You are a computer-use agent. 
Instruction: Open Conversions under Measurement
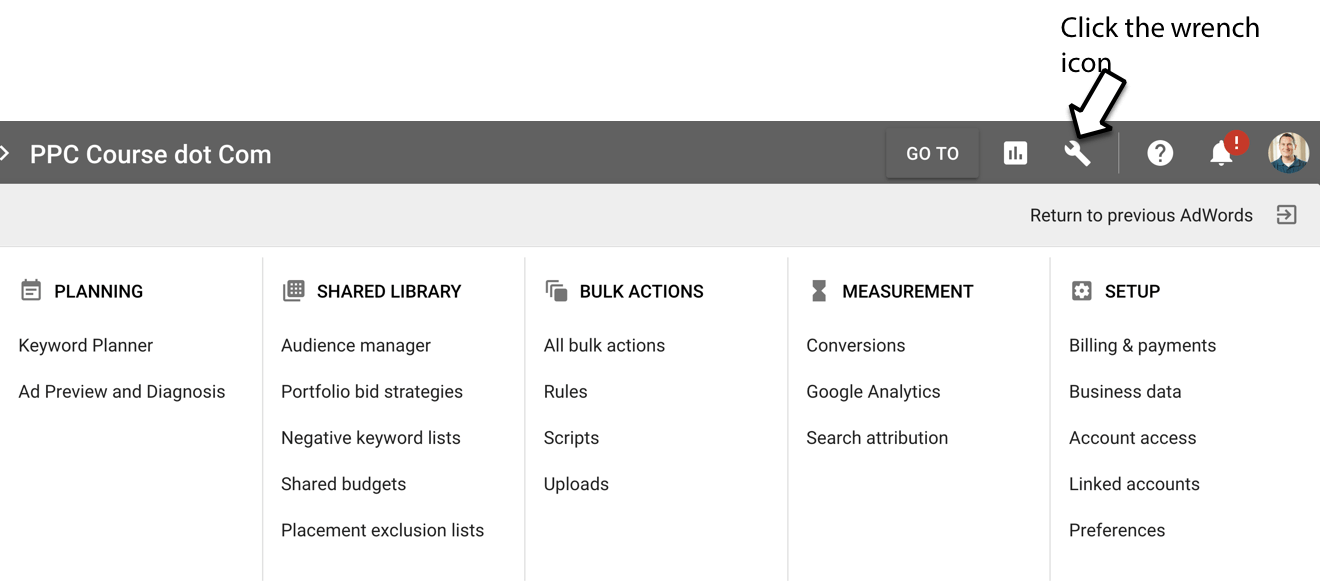(x=856, y=346)
